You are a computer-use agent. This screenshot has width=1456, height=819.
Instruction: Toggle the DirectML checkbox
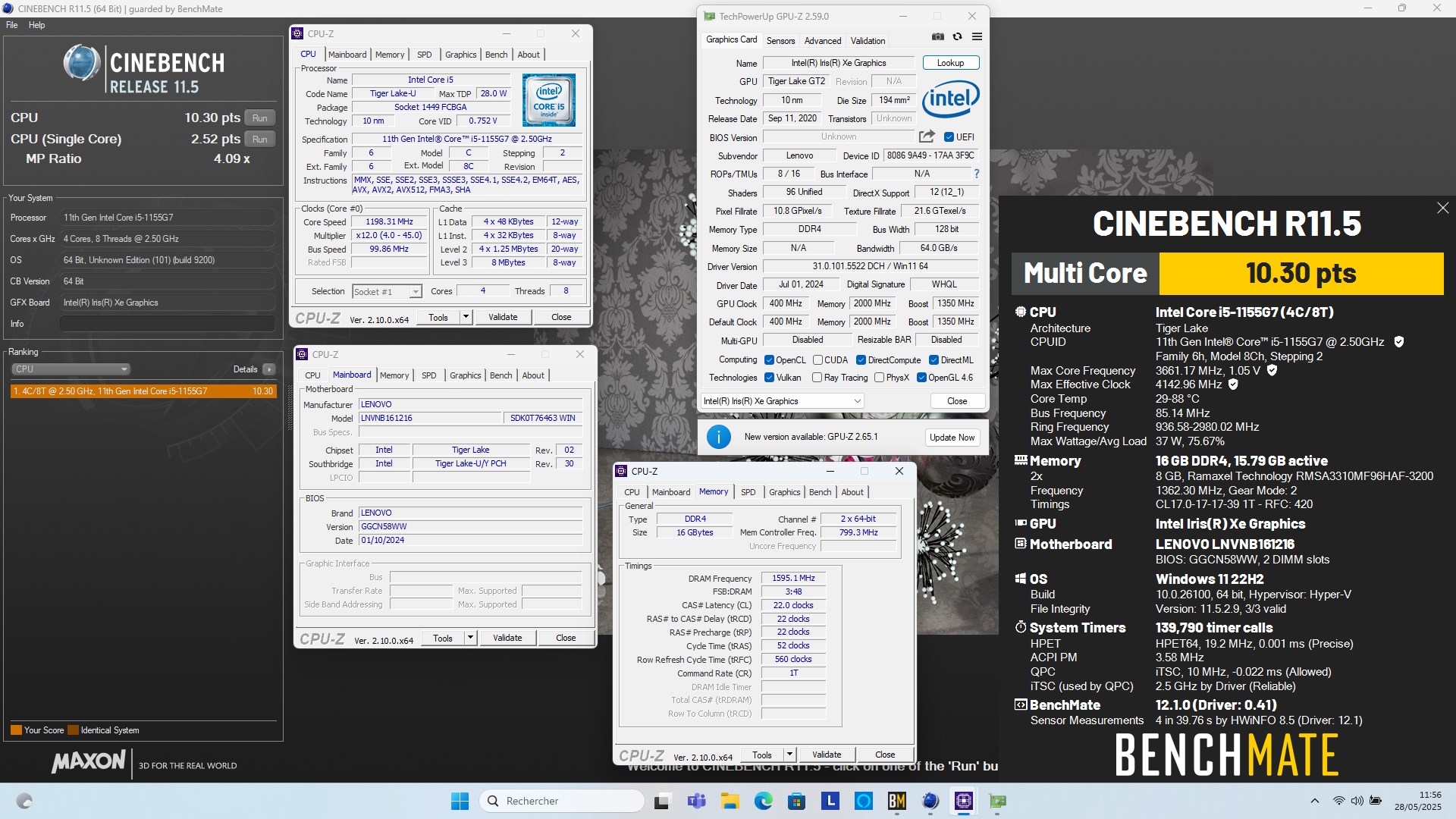coord(934,360)
